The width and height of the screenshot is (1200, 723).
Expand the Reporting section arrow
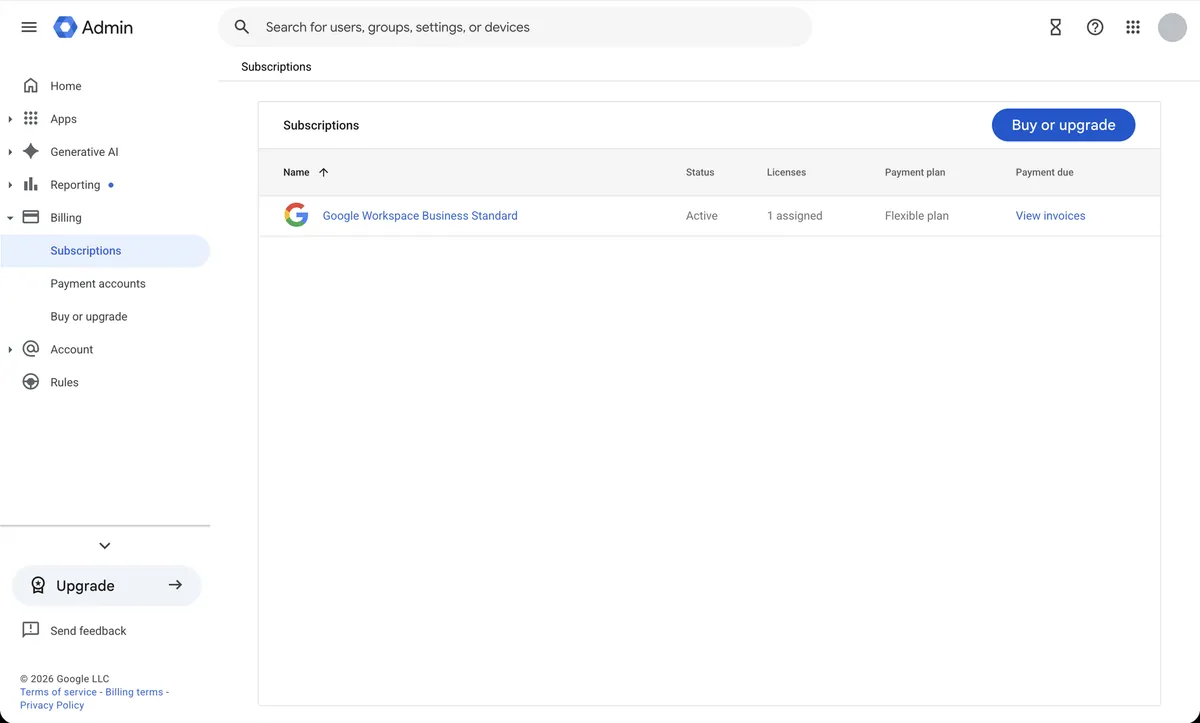point(10,185)
